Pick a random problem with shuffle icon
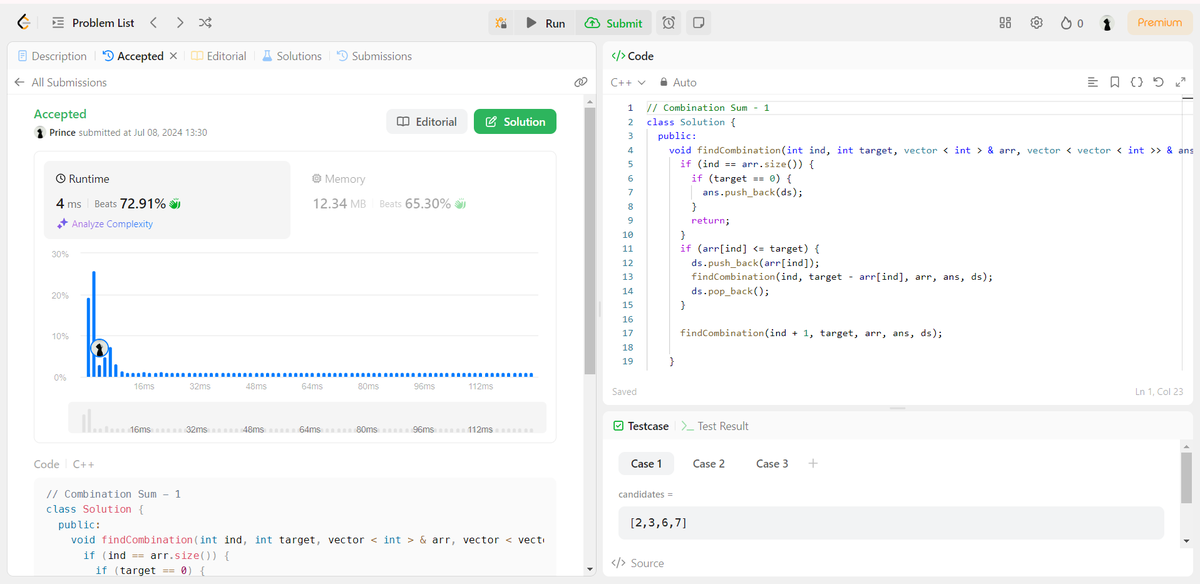The width and height of the screenshot is (1200, 584). [x=205, y=23]
